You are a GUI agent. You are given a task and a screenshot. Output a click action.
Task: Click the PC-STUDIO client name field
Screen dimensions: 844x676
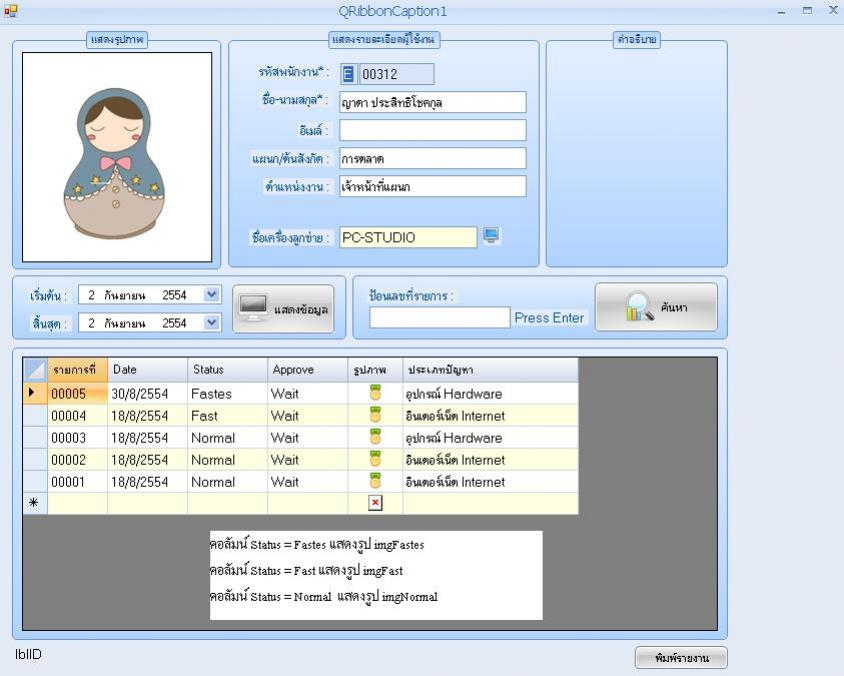pyautogui.click(x=408, y=237)
